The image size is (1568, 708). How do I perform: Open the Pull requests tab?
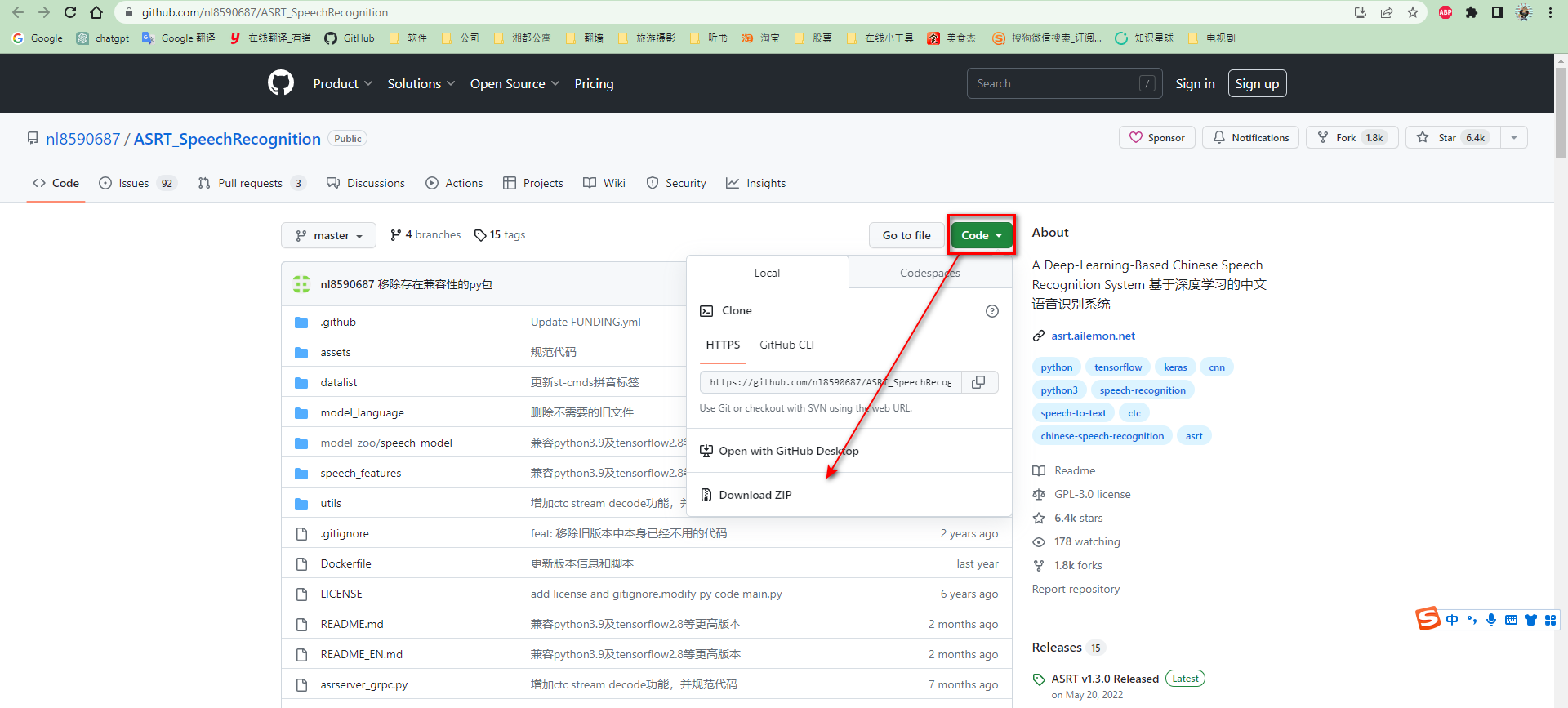click(252, 183)
